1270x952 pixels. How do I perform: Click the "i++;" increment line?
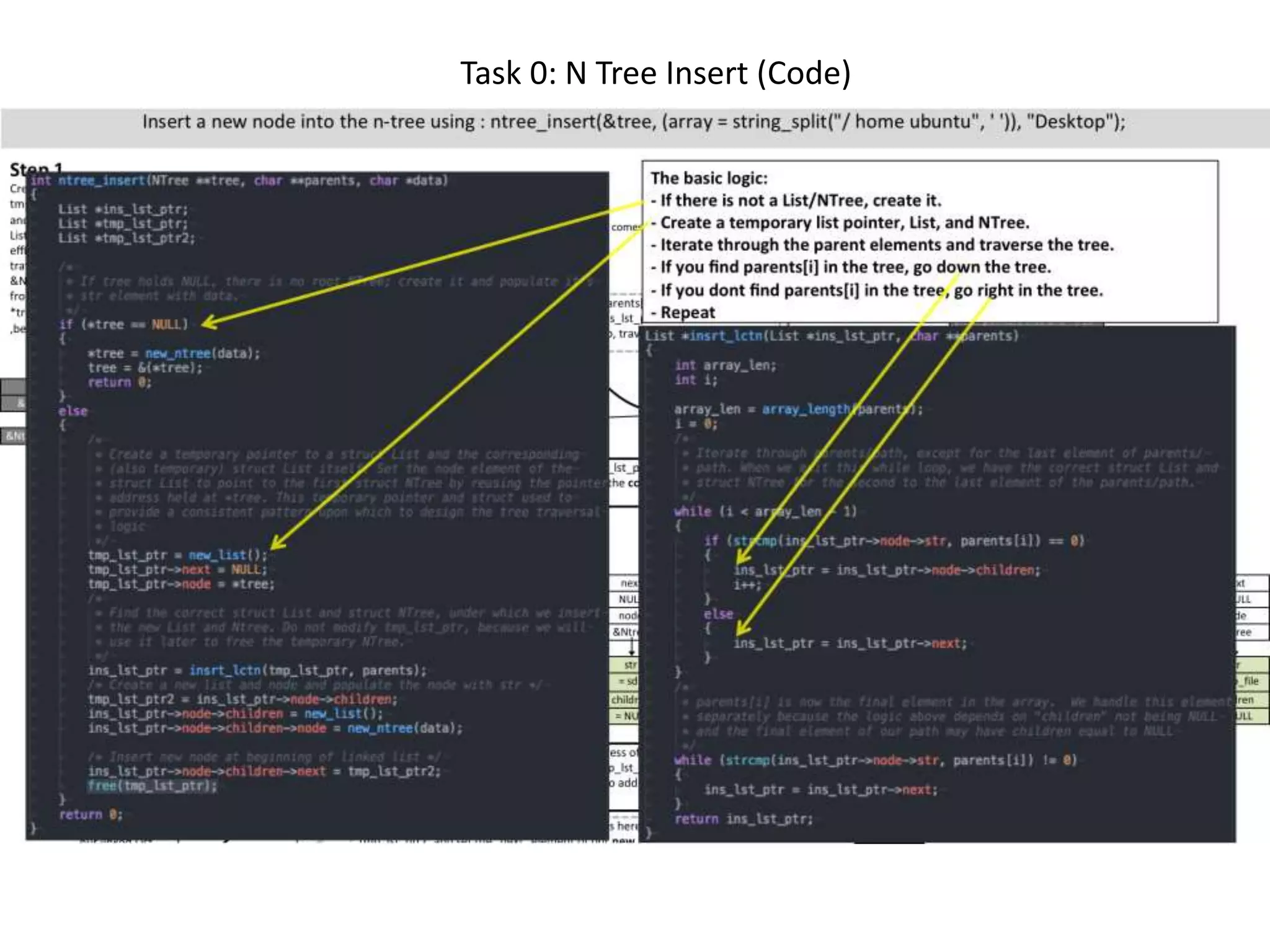click(747, 584)
